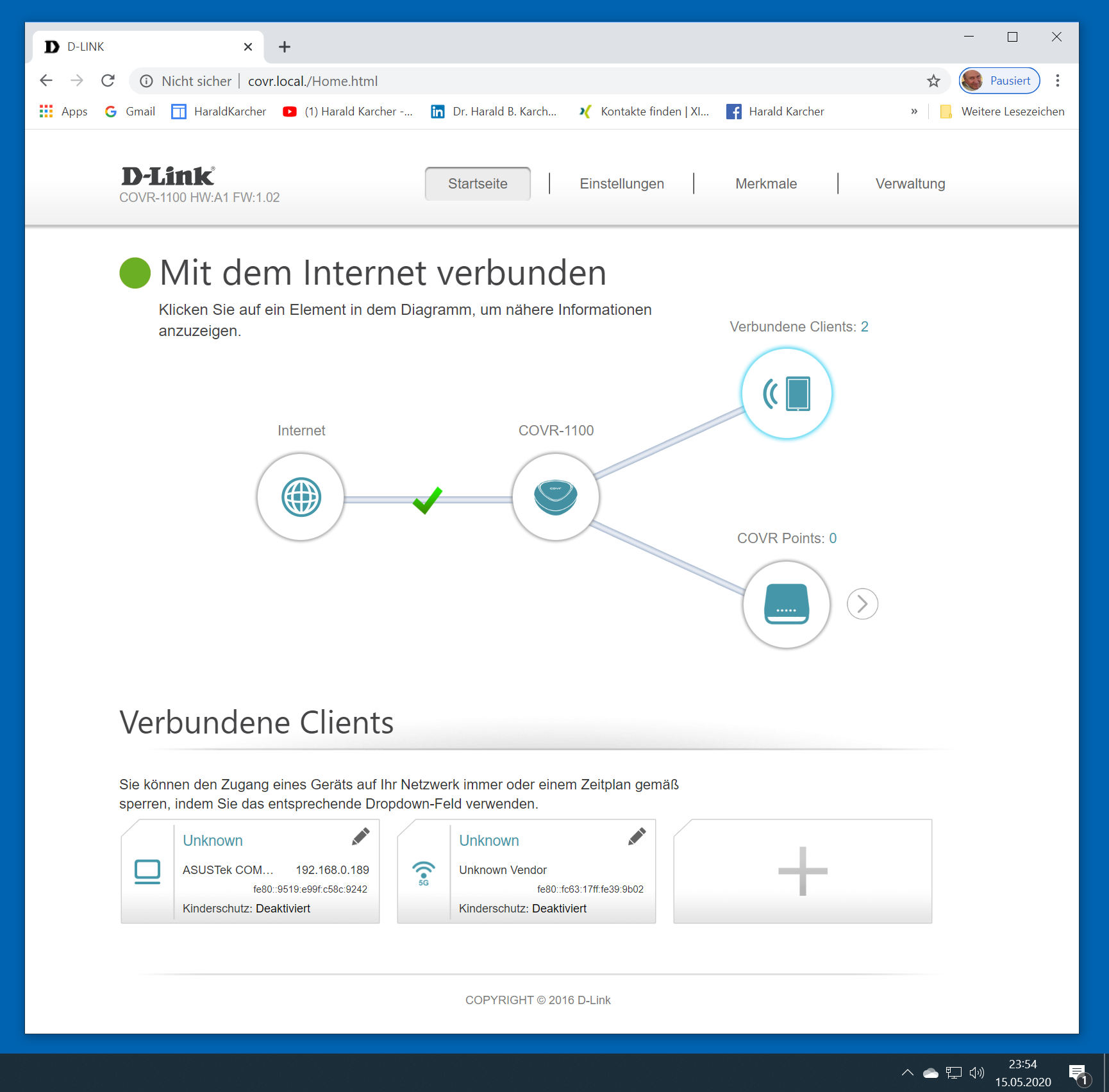Image resolution: width=1109 pixels, height=1092 pixels.
Task: Click the Unknown name of ASUSTek client
Action: coord(213,841)
